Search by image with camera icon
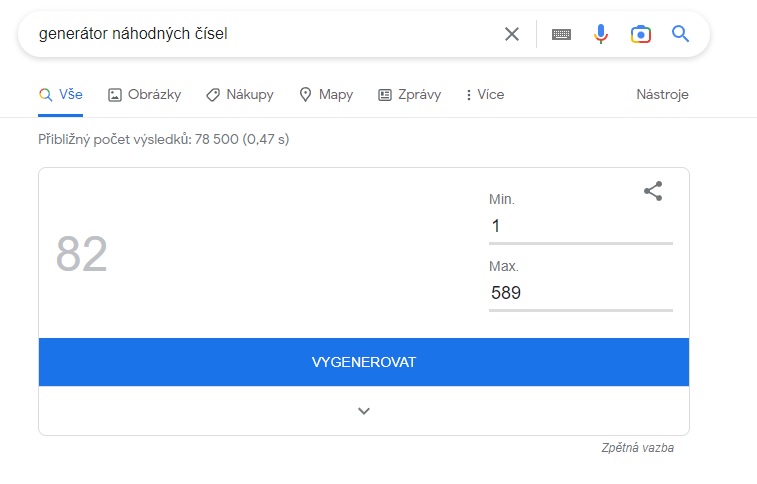 coord(641,34)
